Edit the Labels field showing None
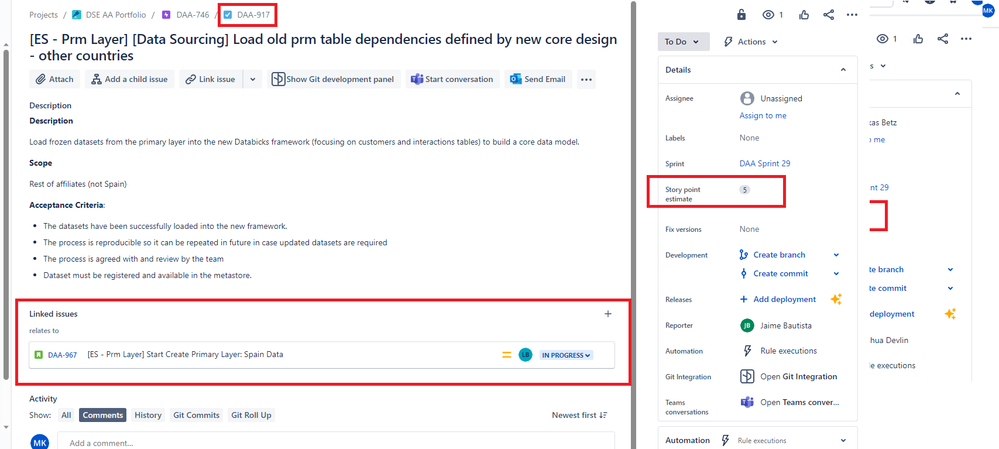This screenshot has width=999, height=449. point(749,138)
